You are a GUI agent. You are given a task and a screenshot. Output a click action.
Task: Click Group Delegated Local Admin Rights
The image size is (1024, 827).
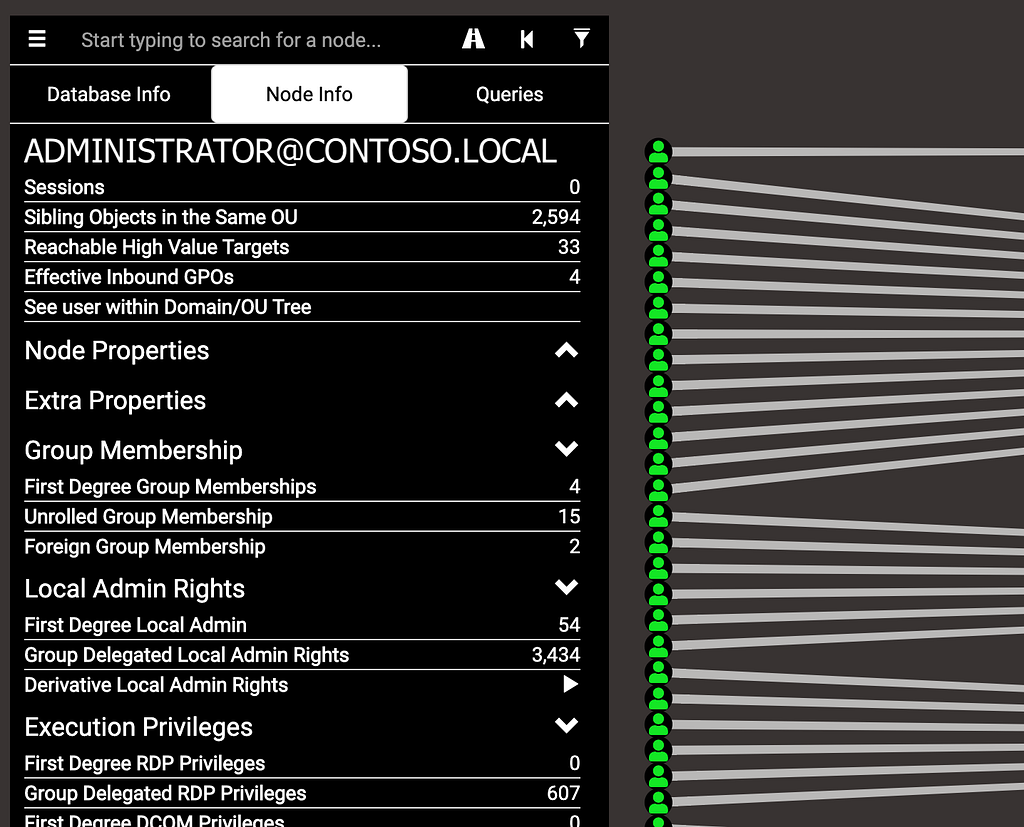click(x=302, y=655)
